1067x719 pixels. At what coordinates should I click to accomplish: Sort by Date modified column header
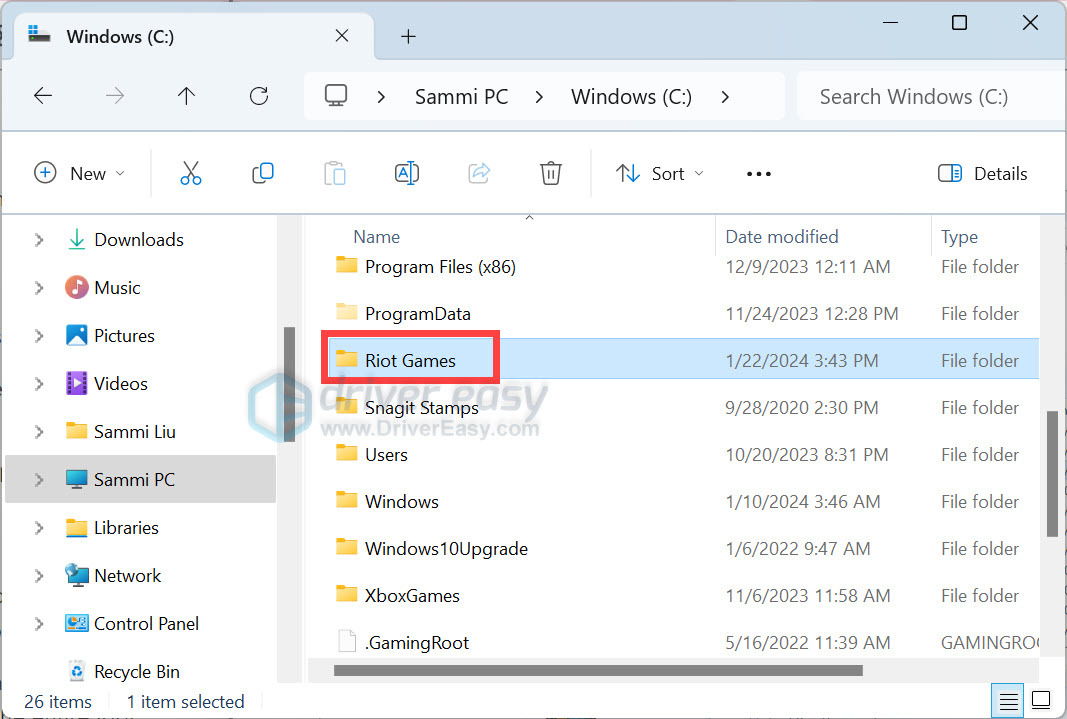point(781,237)
